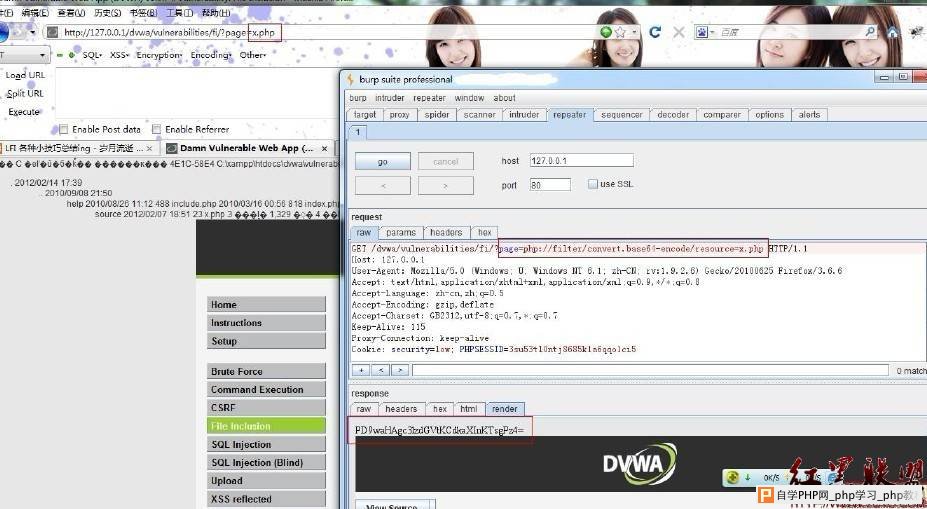
Task: Click the port input field showing 80
Action: [550, 184]
